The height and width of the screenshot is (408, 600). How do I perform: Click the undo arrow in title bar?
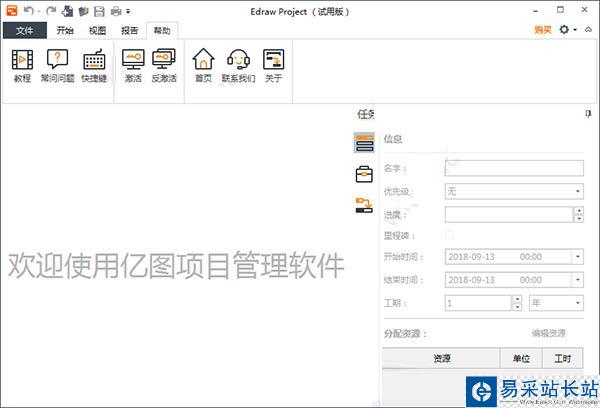tap(29, 11)
